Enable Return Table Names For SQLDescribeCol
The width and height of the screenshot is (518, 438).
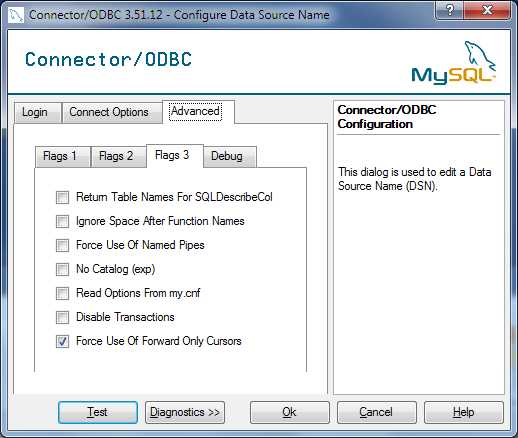(62, 197)
